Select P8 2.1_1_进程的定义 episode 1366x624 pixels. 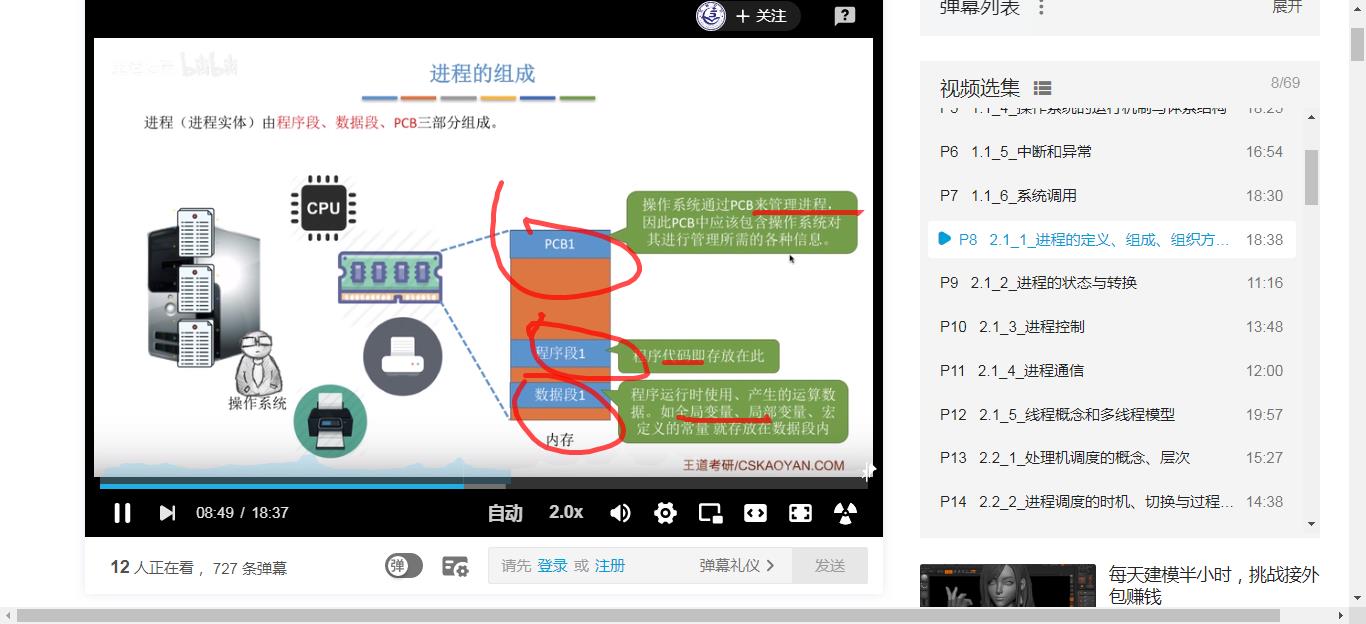1111,240
